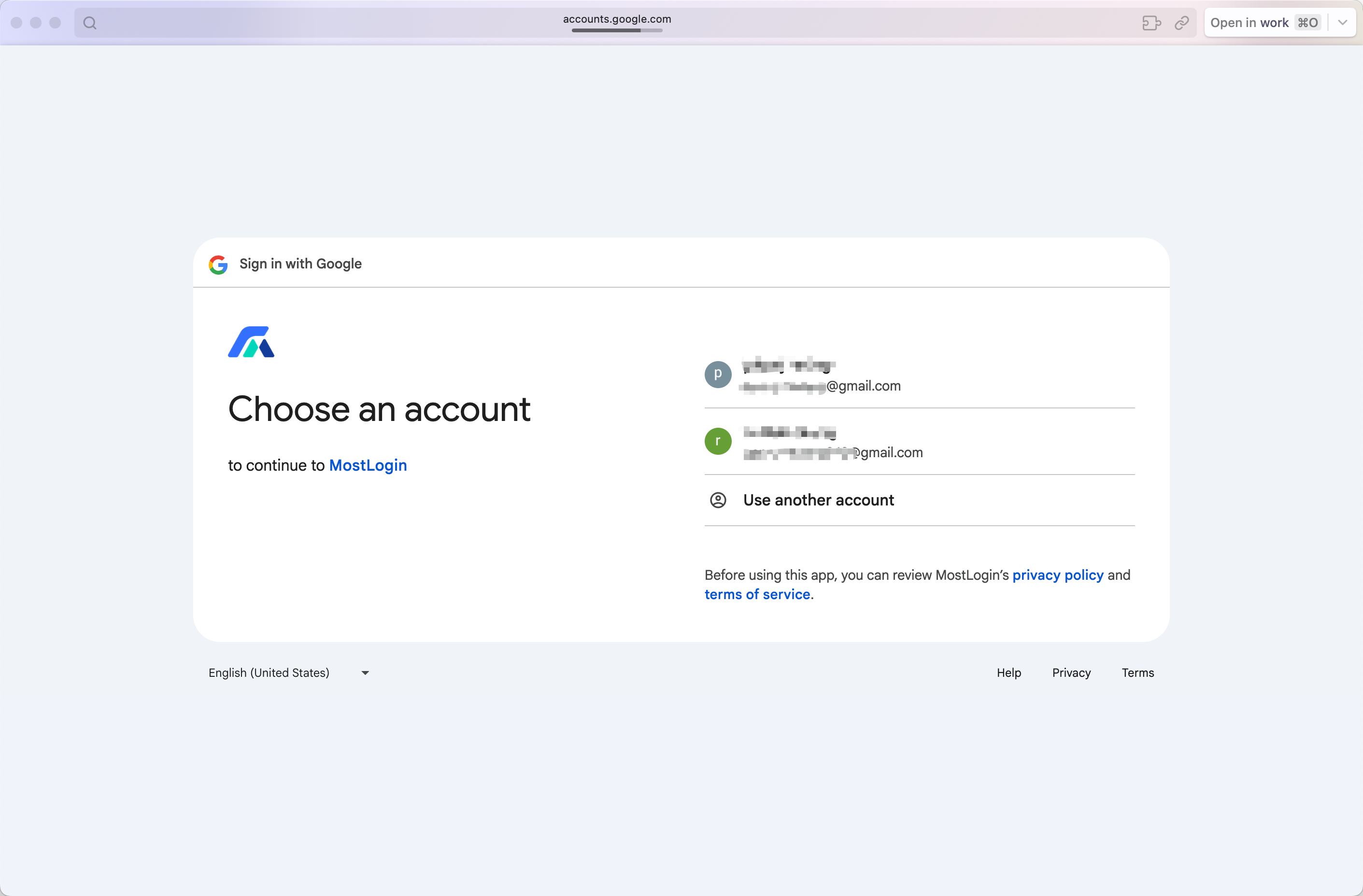Open the English (United States) language dropdown
The width and height of the screenshot is (1363, 896).
coord(289,672)
